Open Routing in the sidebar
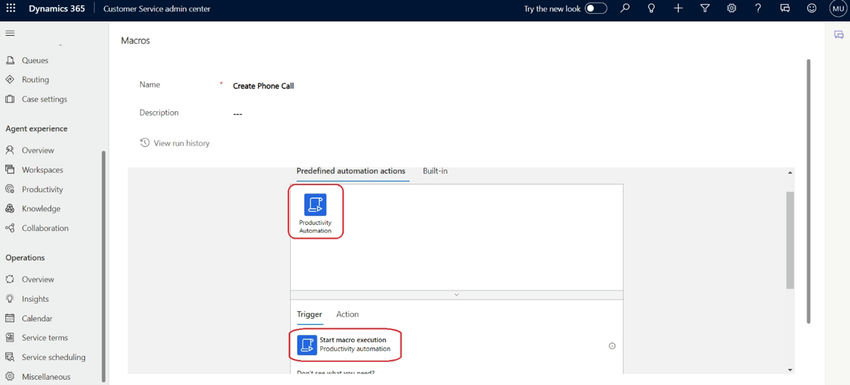Screen dimensions: 850x385 [x=35, y=80]
